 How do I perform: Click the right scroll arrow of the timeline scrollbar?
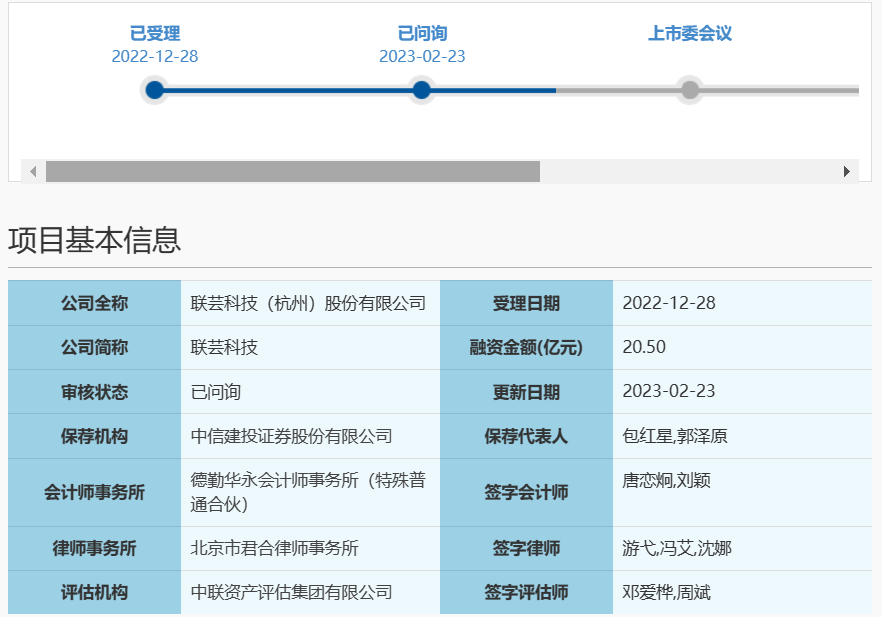coord(847,172)
